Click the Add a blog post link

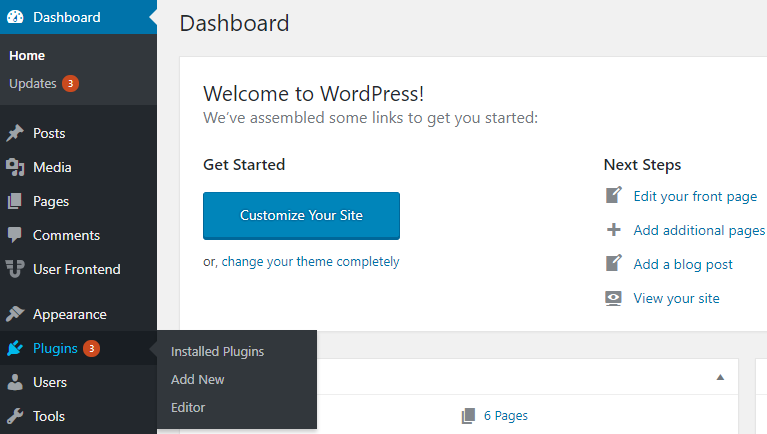pos(683,265)
